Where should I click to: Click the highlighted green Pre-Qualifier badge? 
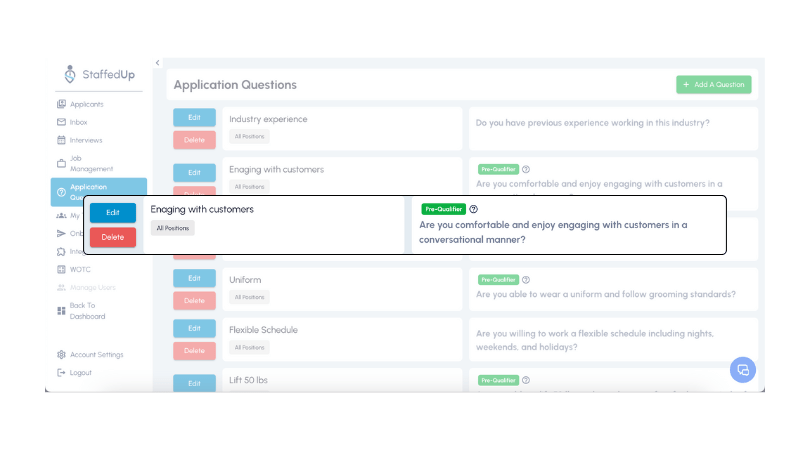tap(443, 209)
